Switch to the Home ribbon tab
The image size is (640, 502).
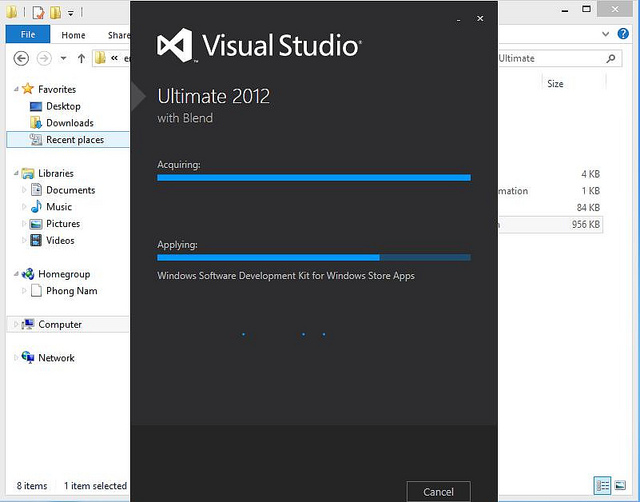coord(73,35)
